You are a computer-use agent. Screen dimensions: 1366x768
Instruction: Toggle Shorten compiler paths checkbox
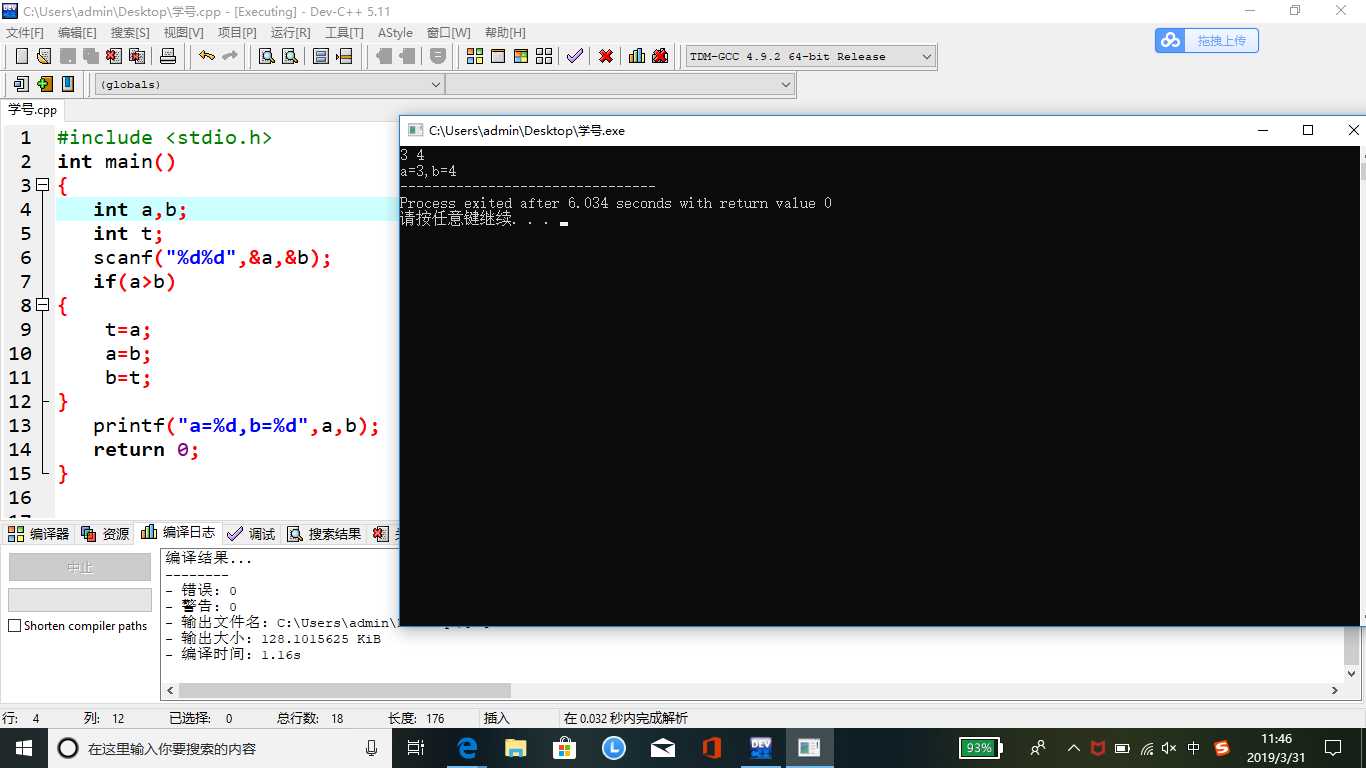point(15,626)
